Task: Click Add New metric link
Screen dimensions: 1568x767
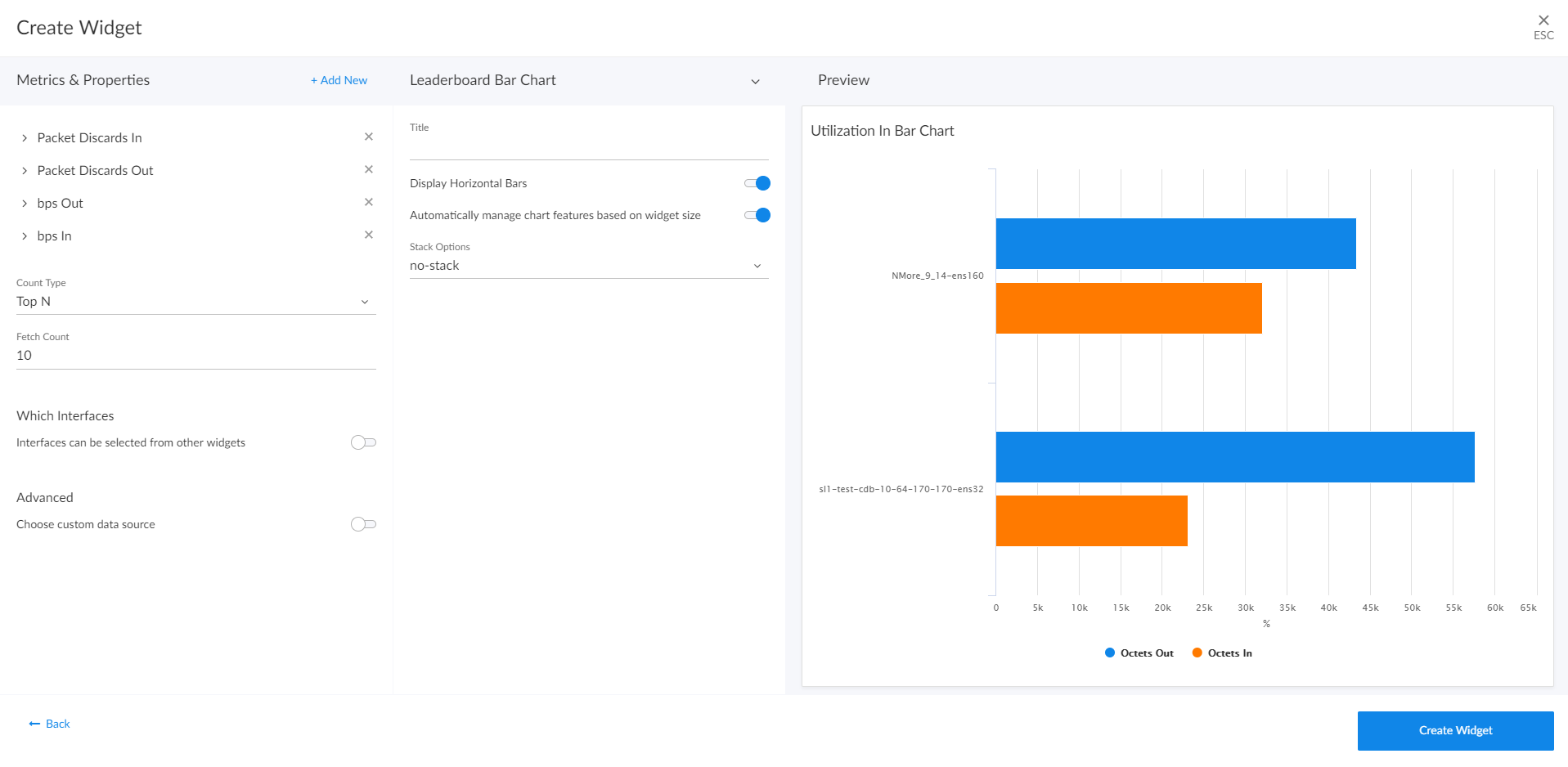Action: click(x=339, y=80)
